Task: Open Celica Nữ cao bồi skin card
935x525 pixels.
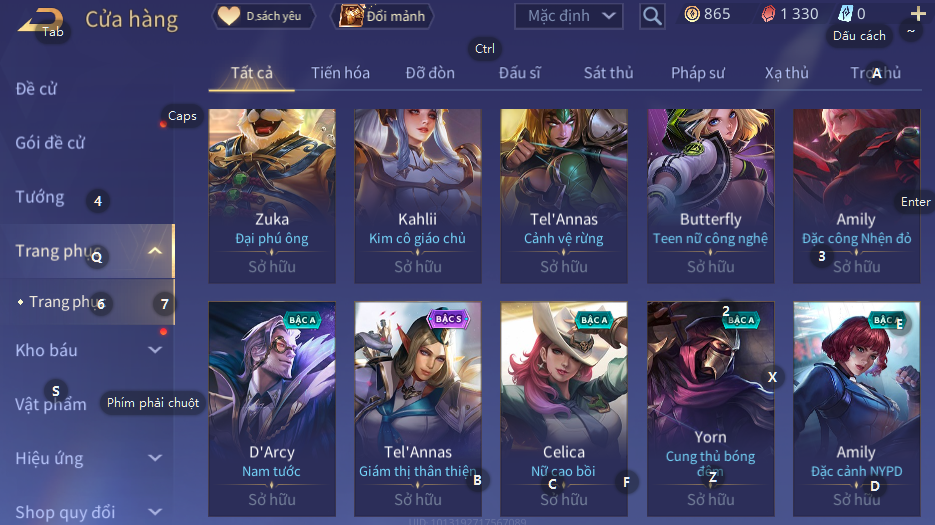Action: tap(564, 409)
